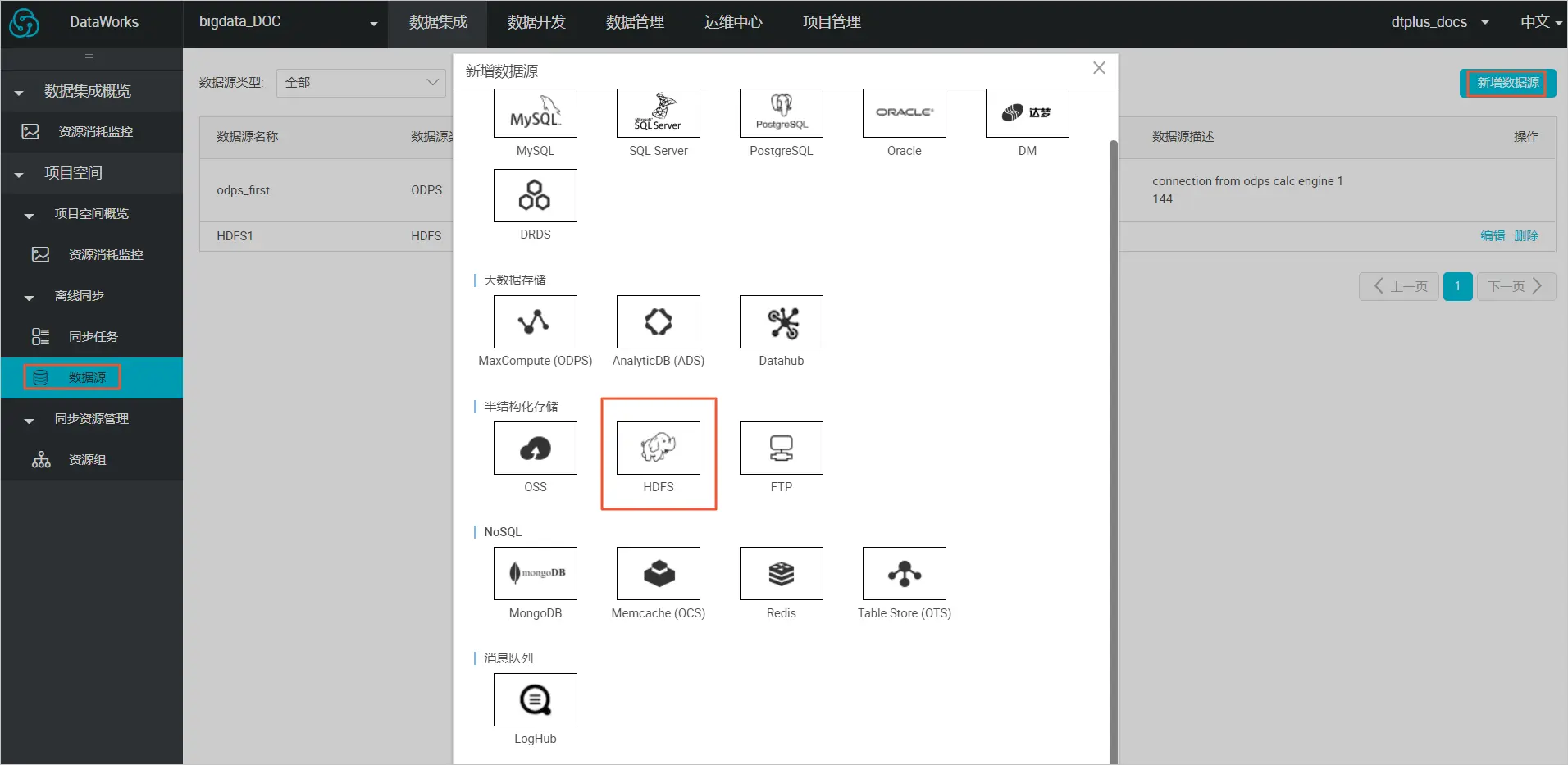Choose the DM data source icon
Screen dimensions: 1568x765
[x=1028, y=113]
